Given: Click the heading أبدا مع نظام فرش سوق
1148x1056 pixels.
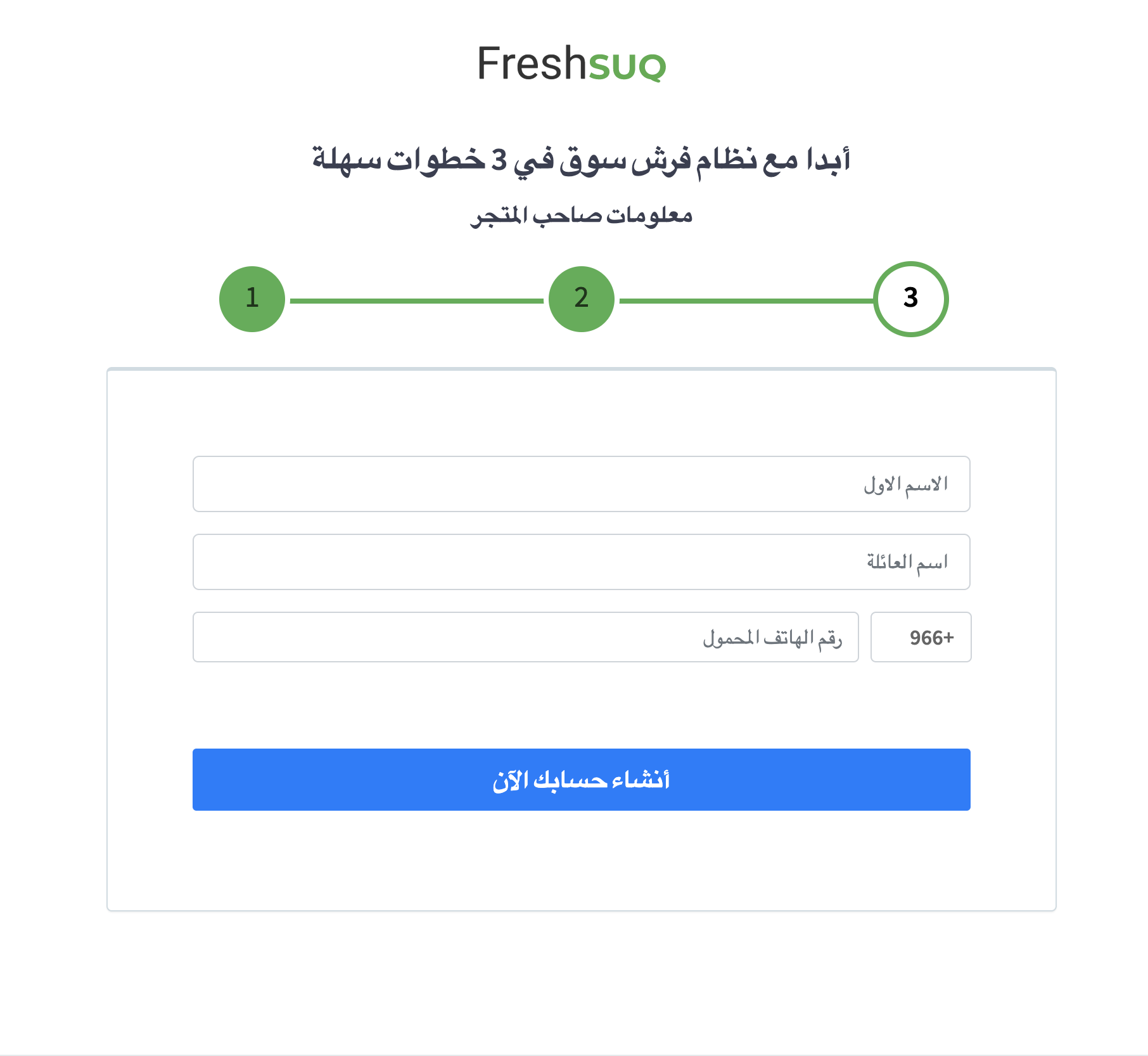Looking at the screenshot, I should tap(582, 160).
